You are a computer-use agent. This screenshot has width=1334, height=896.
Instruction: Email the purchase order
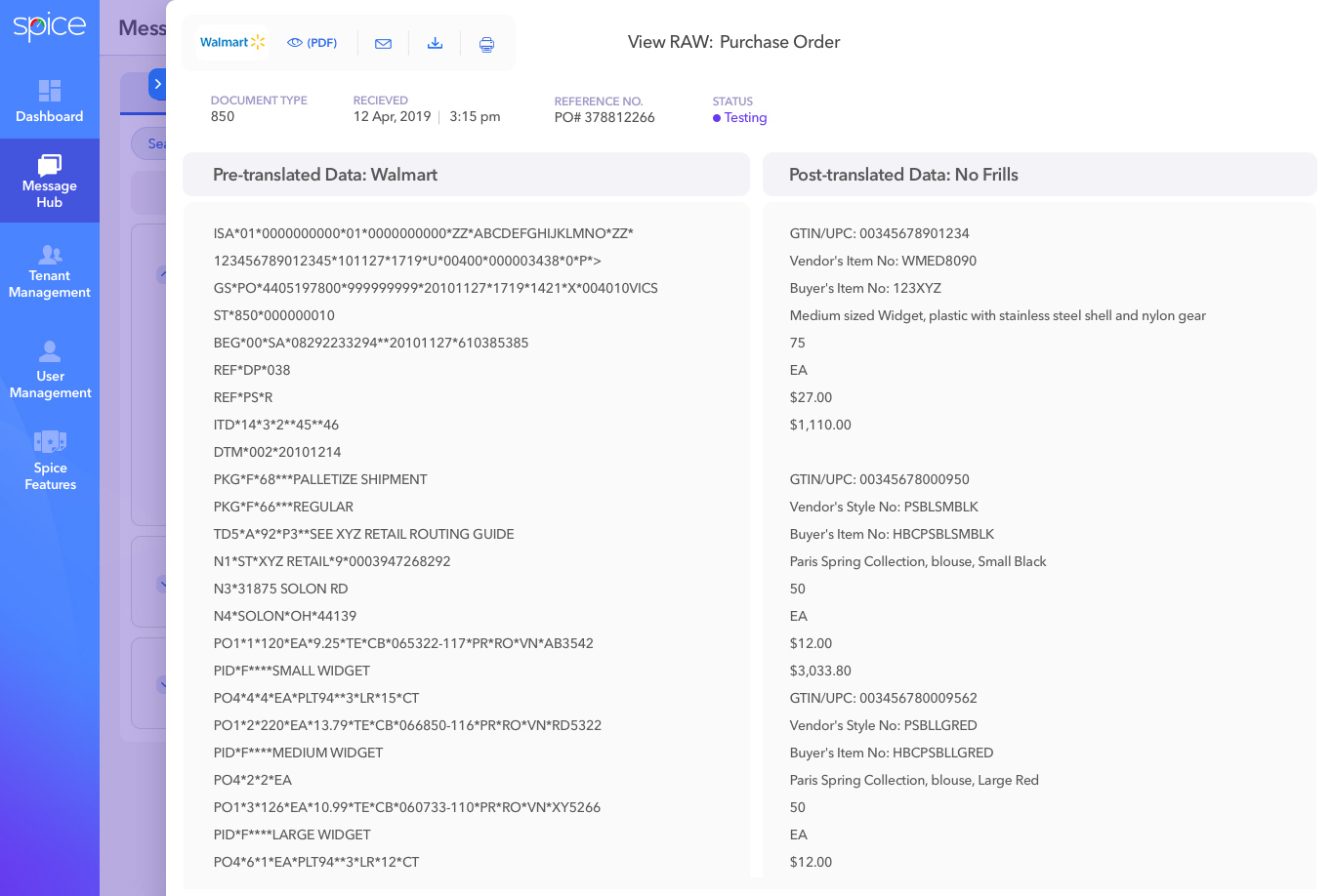click(383, 43)
